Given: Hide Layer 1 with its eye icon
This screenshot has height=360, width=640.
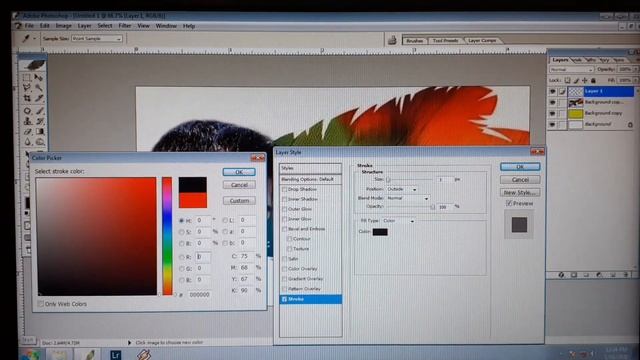Looking at the screenshot, I should point(552,91).
